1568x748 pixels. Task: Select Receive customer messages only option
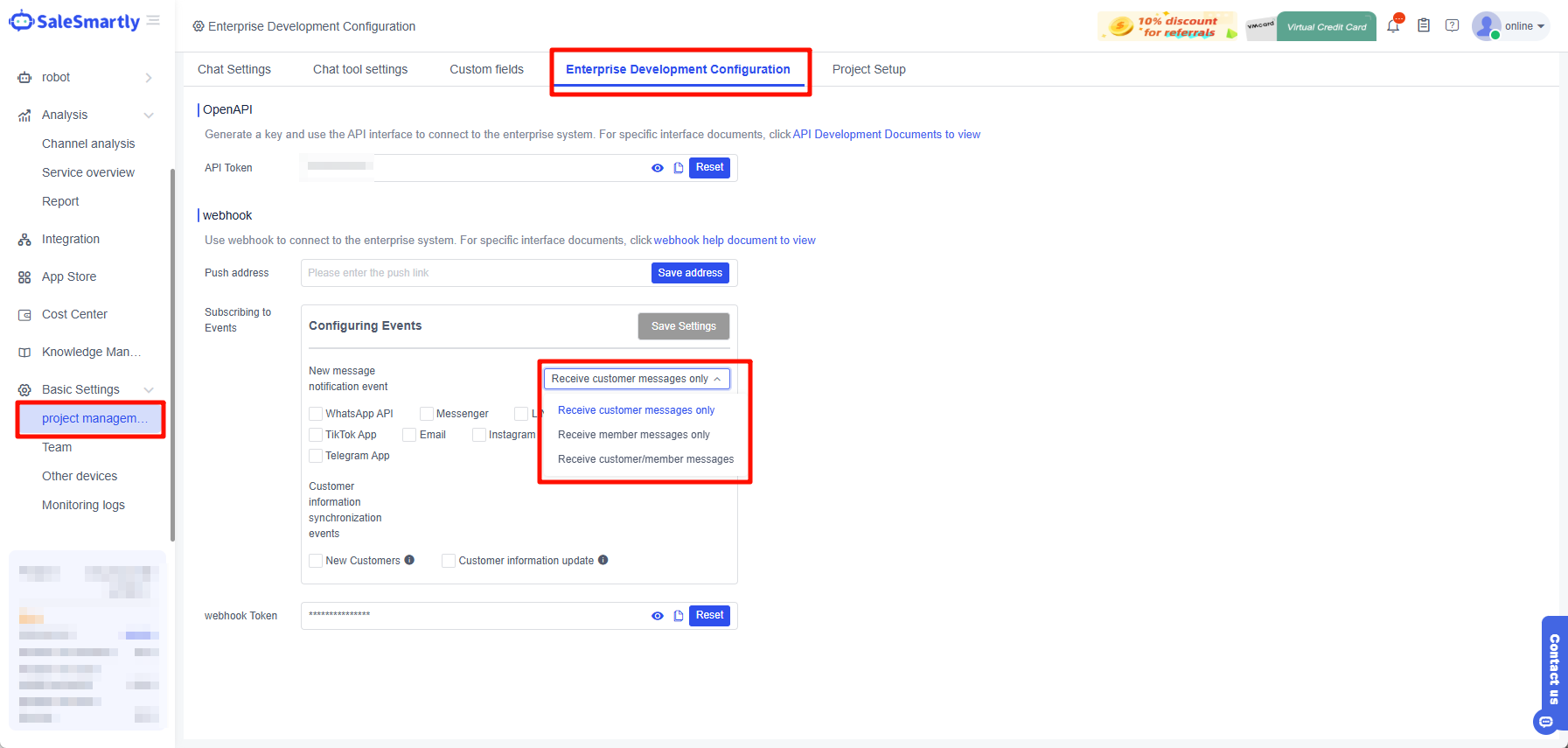637,410
